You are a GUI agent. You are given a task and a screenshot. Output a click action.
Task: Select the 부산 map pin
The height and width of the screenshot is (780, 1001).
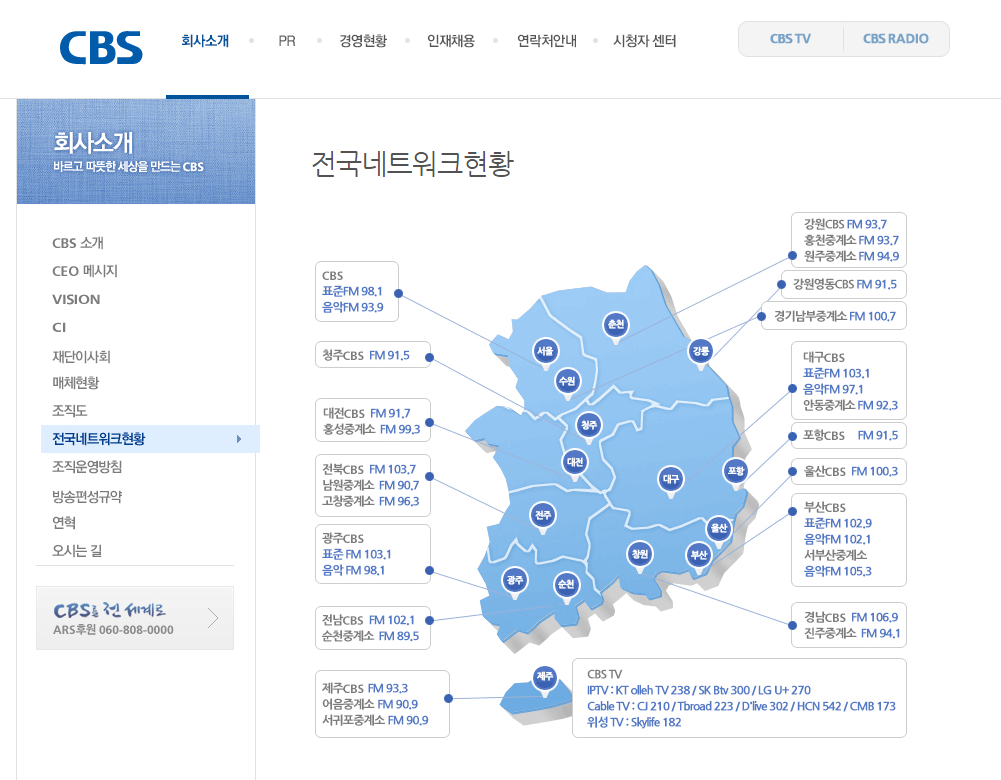(699, 557)
